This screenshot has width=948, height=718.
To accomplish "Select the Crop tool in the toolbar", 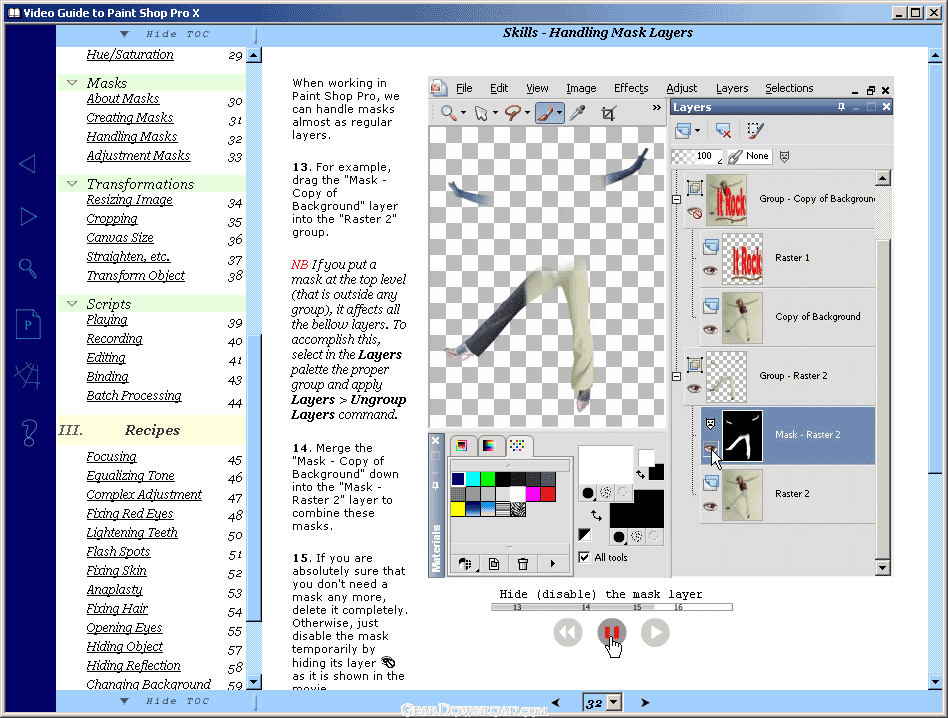I will click(608, 113).
